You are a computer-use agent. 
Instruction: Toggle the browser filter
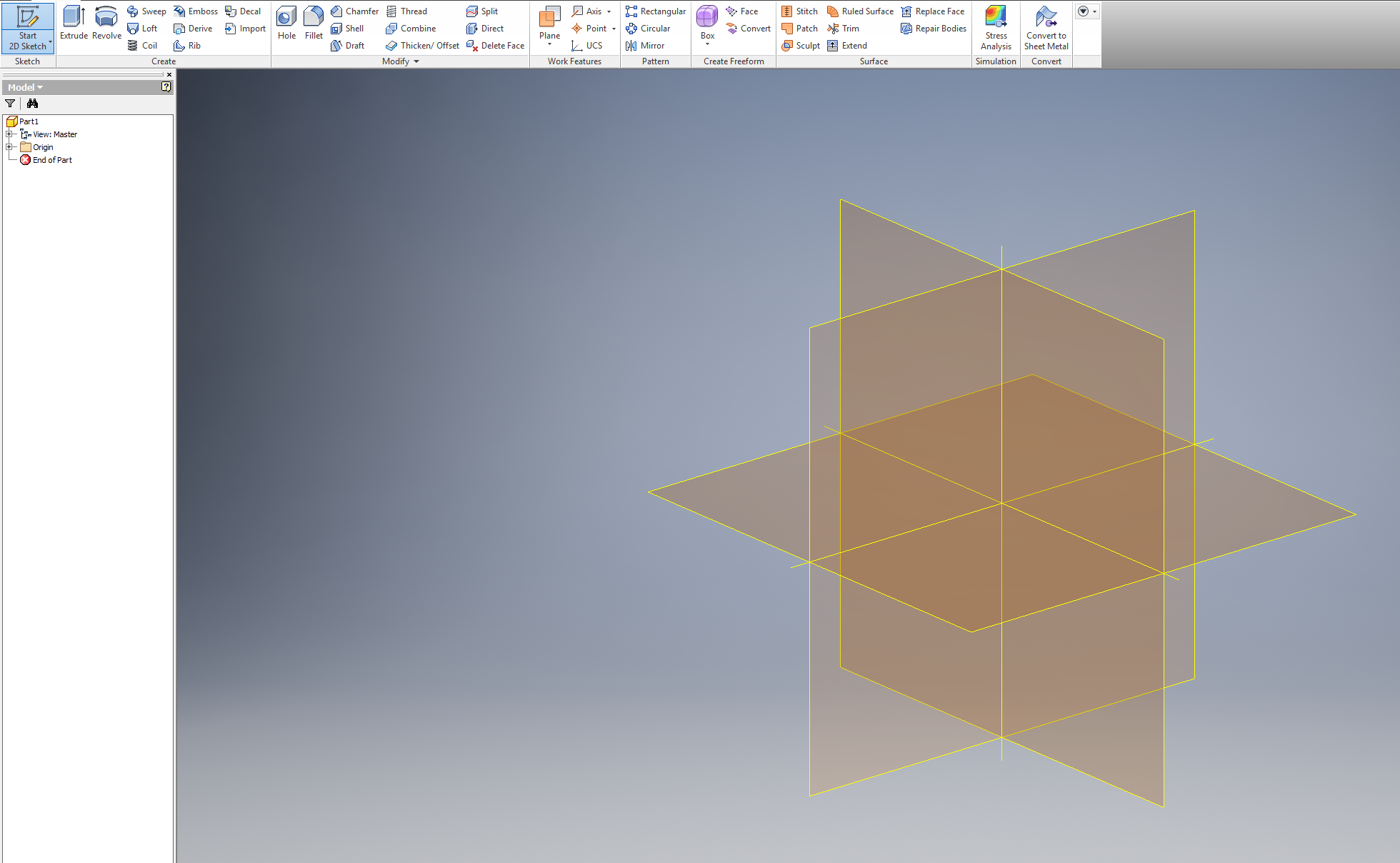[10, 104]
